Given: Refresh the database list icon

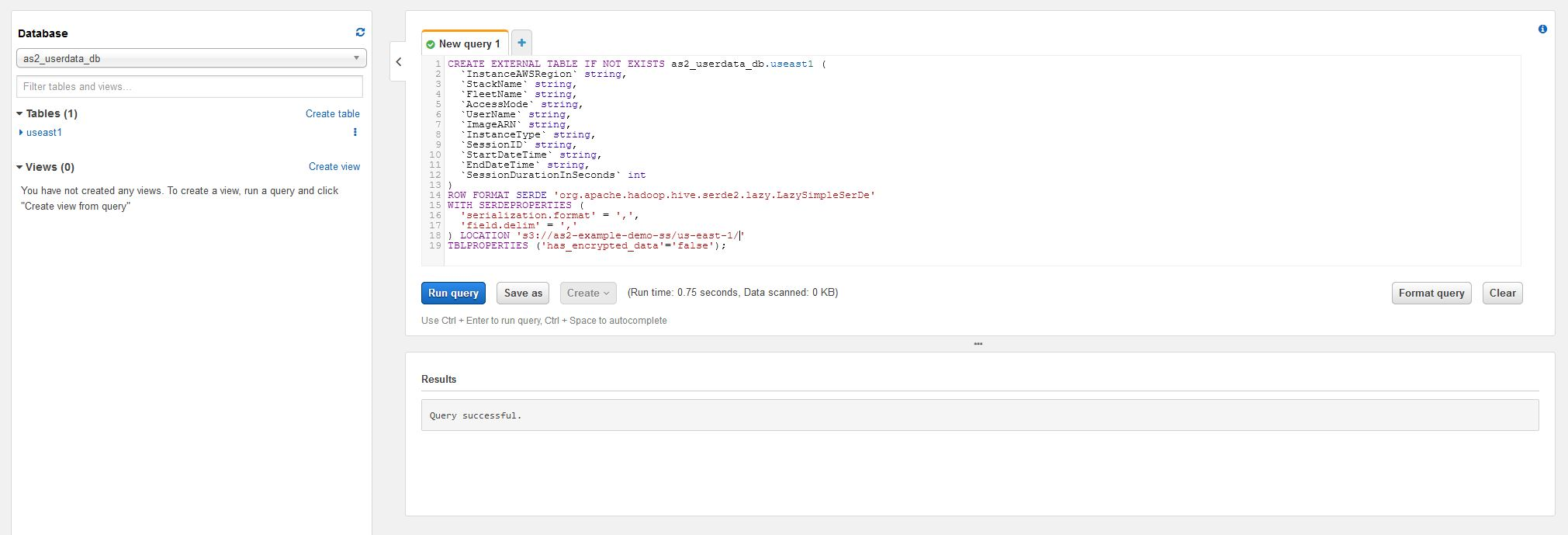Looking at the screenshot, I should [360, 33].
